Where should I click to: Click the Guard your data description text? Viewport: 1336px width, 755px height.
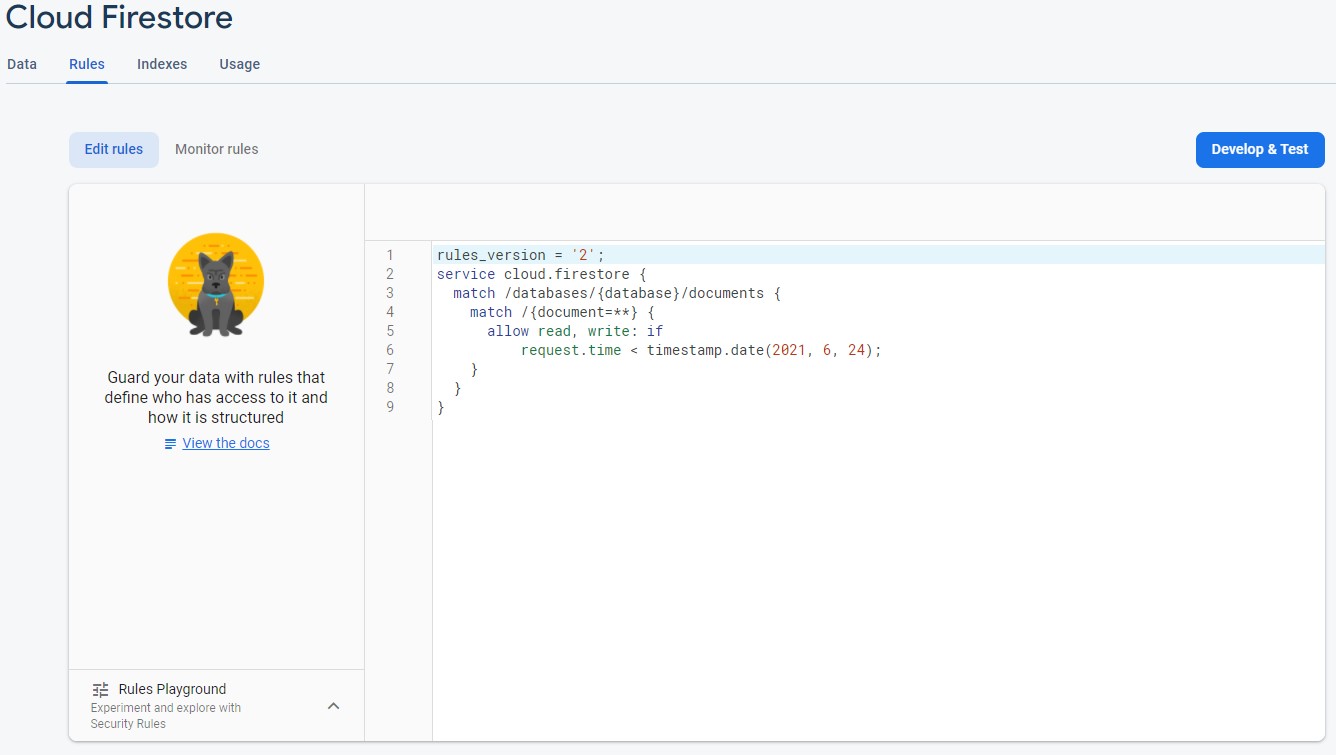click(x=216, y=397)
